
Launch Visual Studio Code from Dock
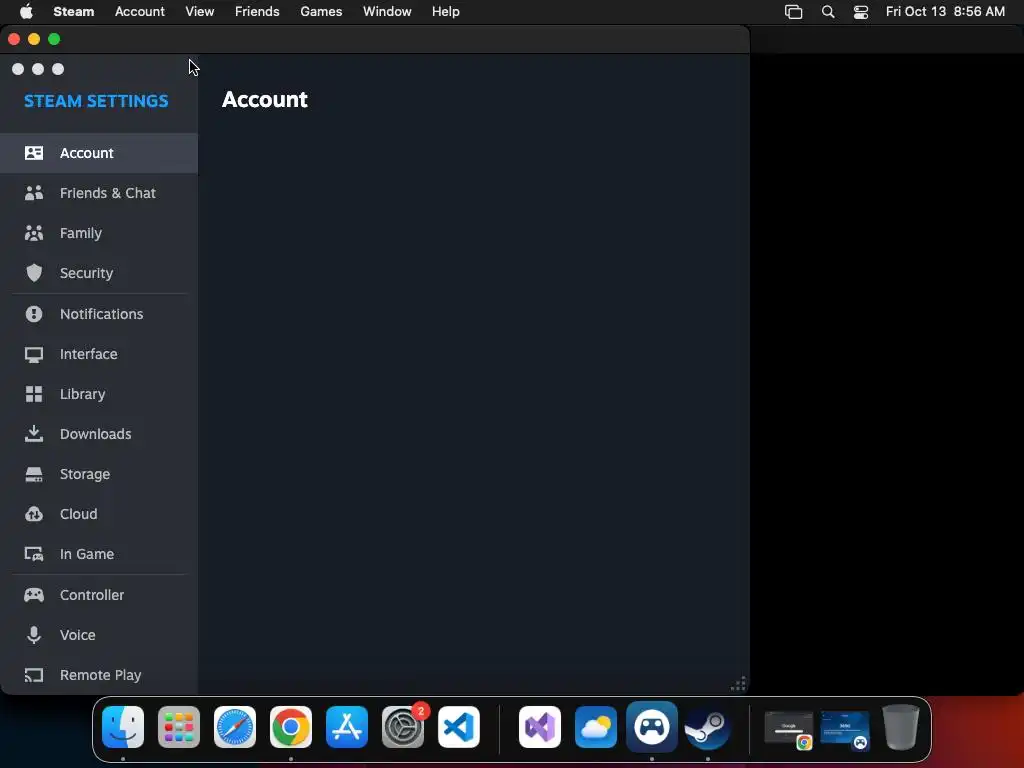pyautogui.click(x=458, y=727)
